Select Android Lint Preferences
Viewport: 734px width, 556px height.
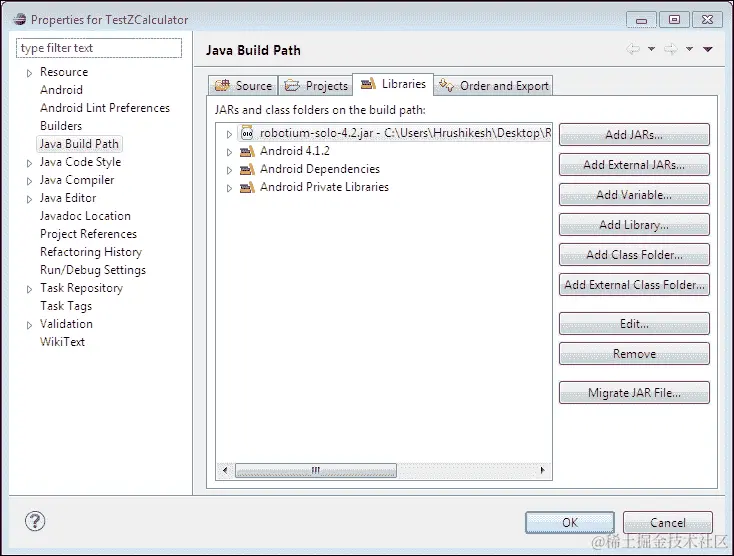tap(105, 108)
